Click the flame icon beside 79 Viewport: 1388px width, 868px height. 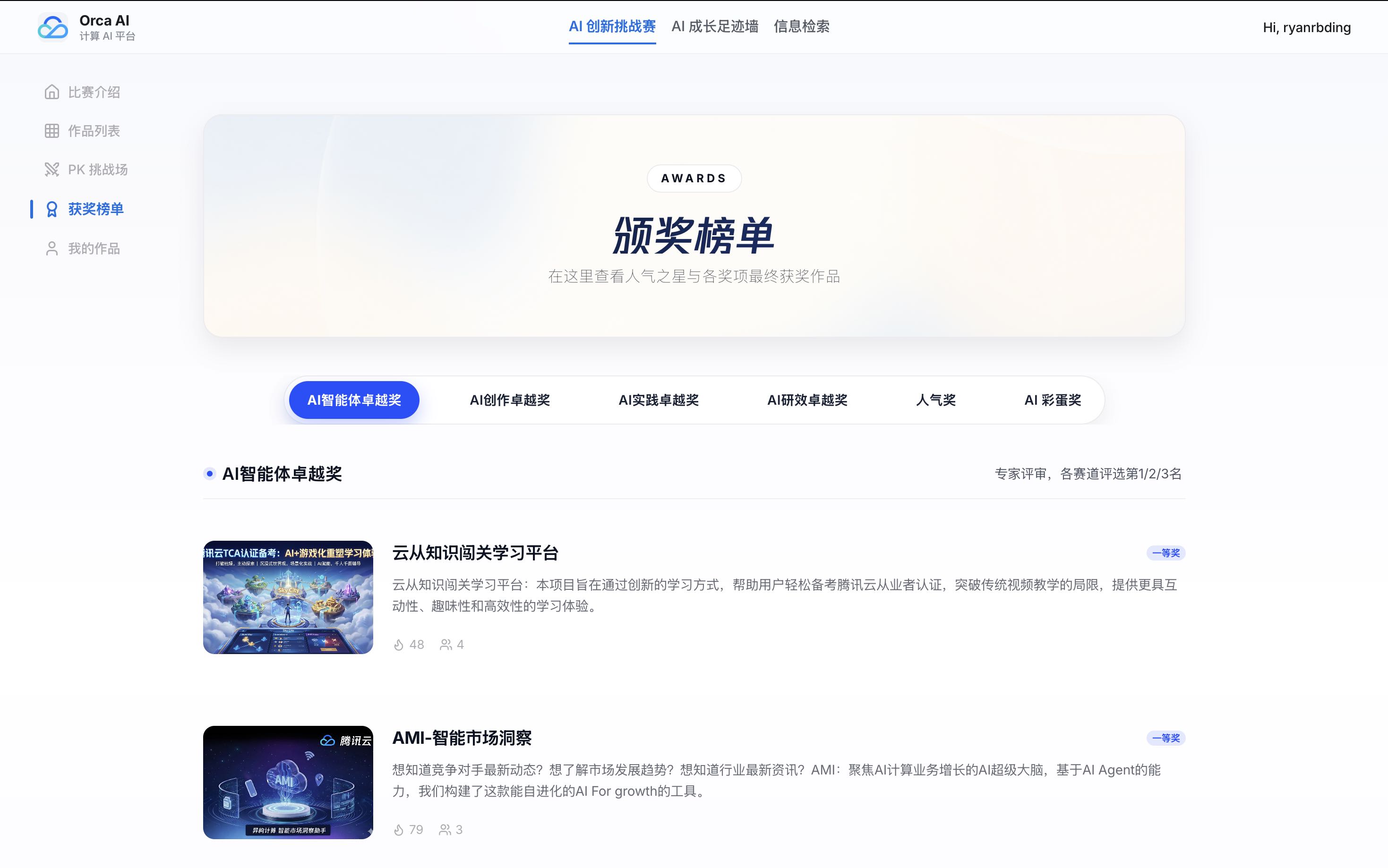coord(399,830)
